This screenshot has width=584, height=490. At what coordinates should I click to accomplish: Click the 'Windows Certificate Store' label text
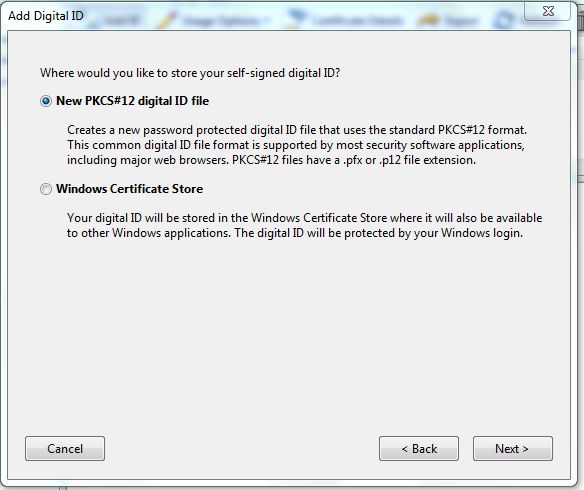tap(130, 189)
